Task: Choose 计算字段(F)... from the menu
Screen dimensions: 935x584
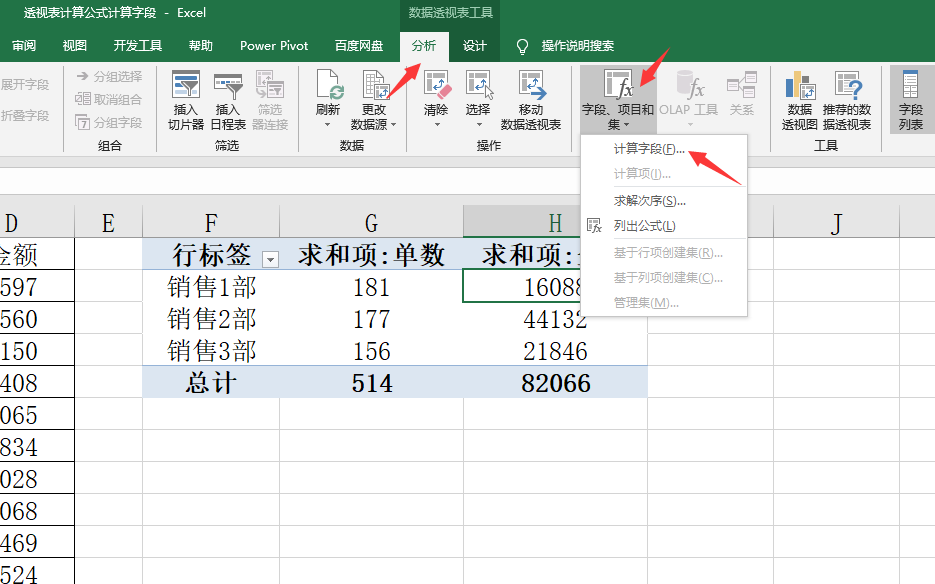Action: 664,149
